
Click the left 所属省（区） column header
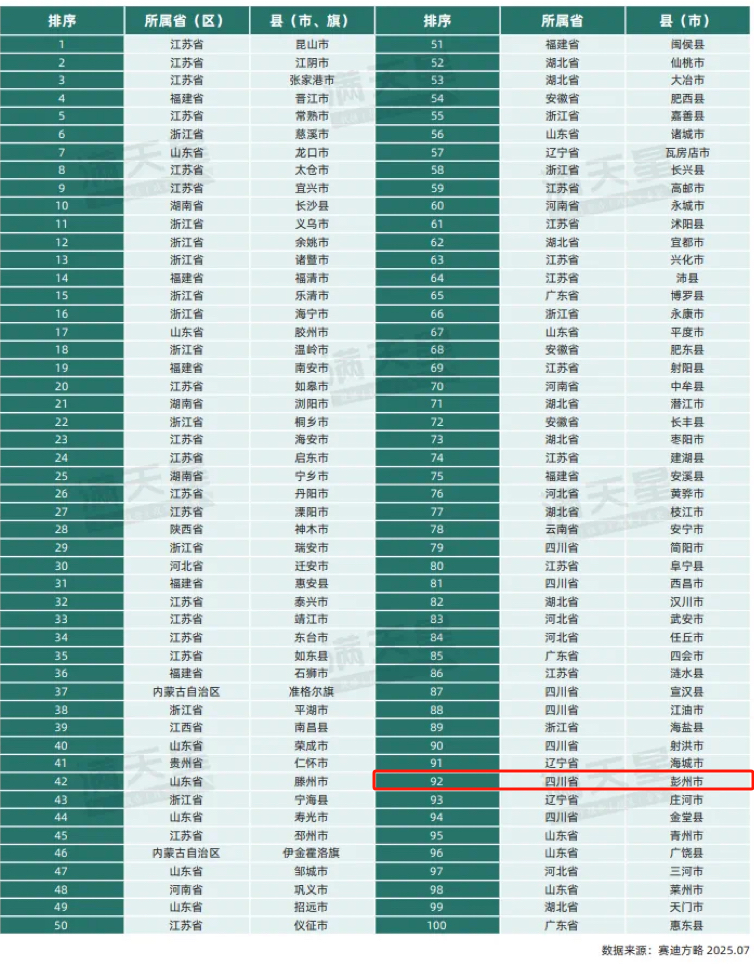tap(186, 20)
